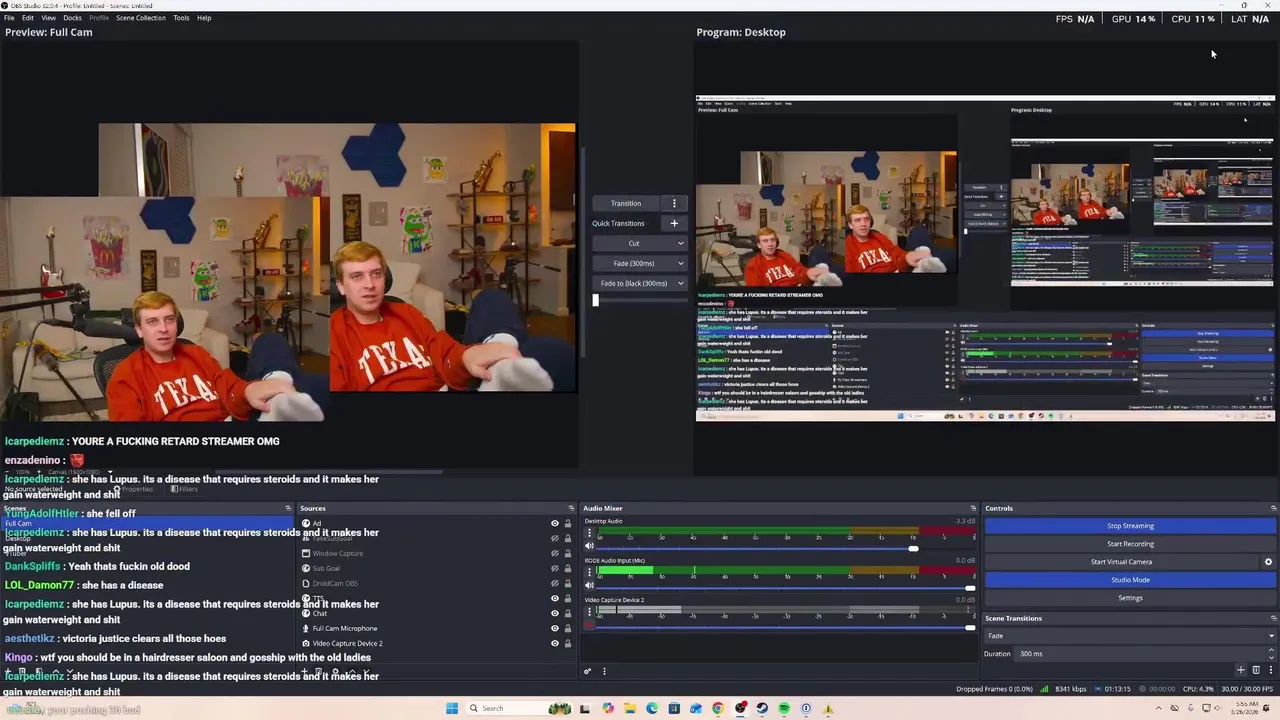This screenshot has height=720, width=1280.
Task: Toggle visibility of the Ad source
Action: coord(555,523)
